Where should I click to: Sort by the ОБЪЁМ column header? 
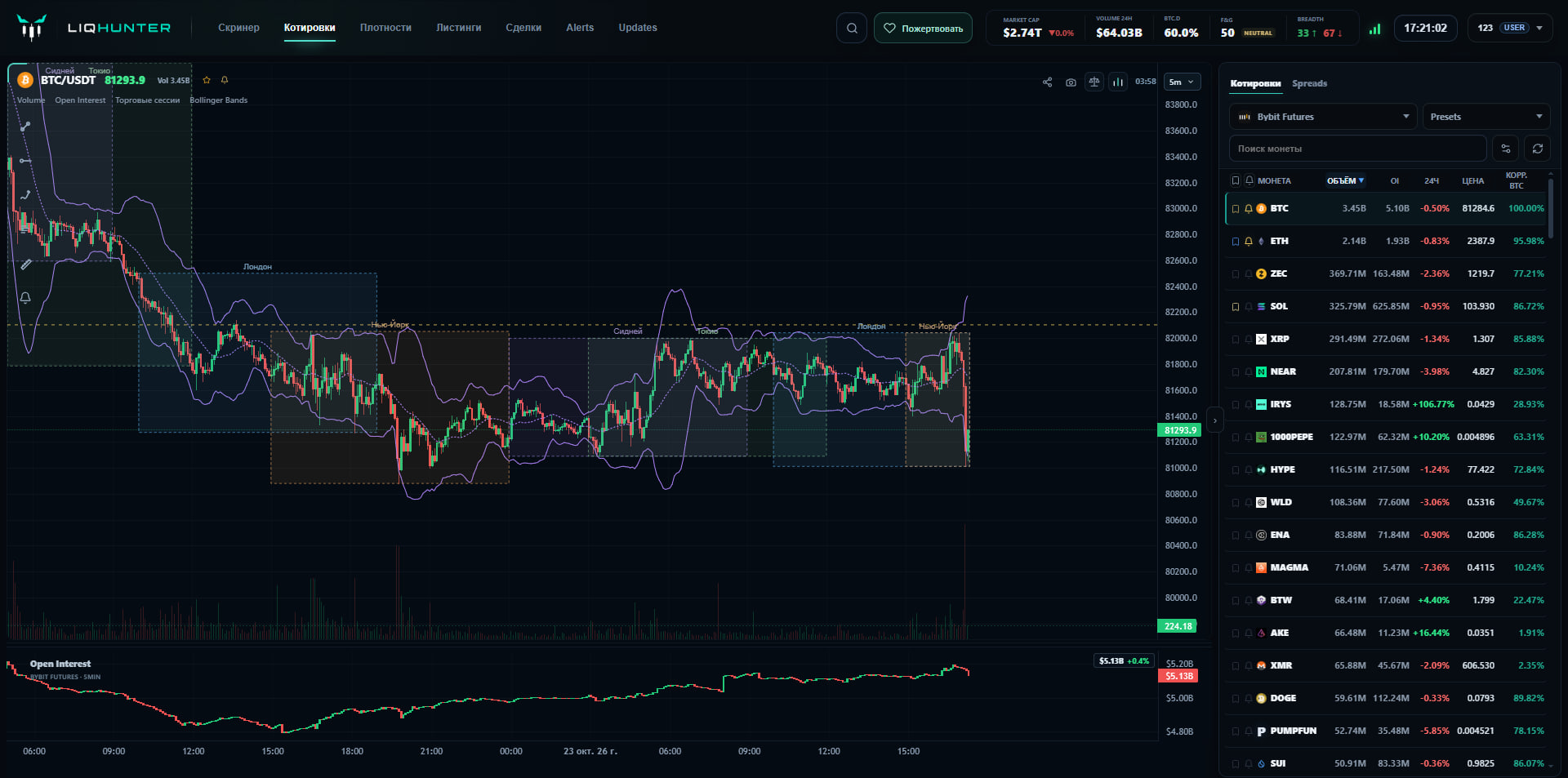(1345, 180)
